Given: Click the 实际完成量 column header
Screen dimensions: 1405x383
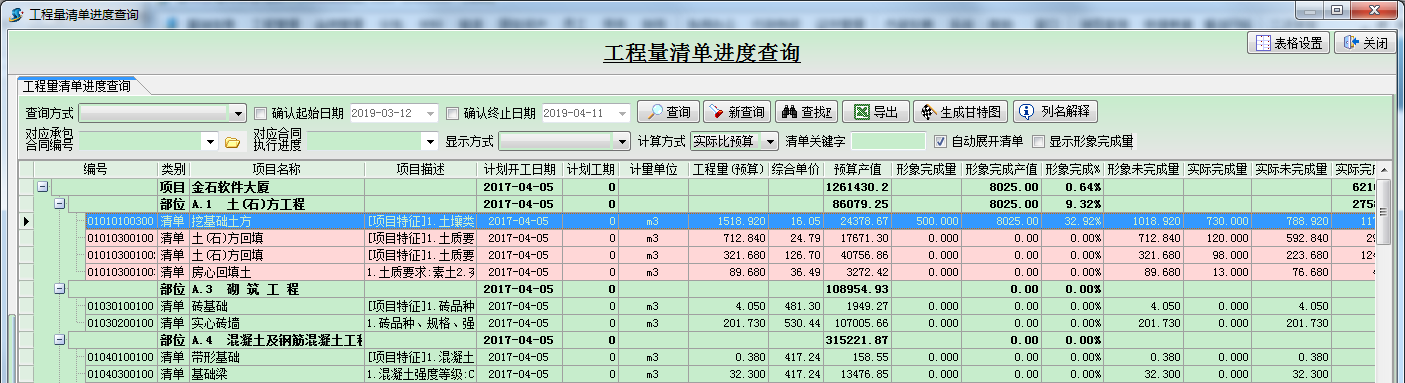Looking at the screenshot, I should coord(1216,169).
